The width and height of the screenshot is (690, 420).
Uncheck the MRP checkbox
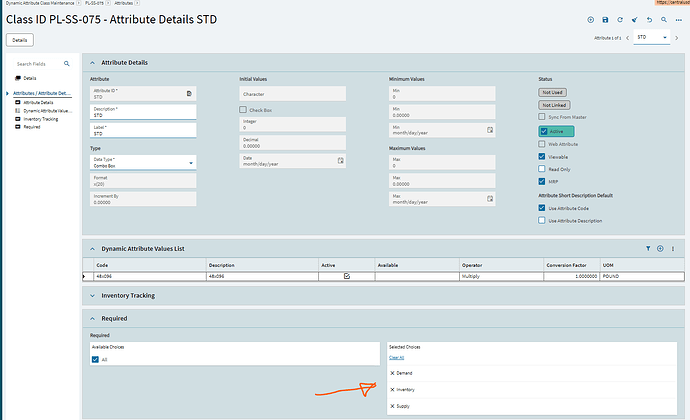click(542, 181)
